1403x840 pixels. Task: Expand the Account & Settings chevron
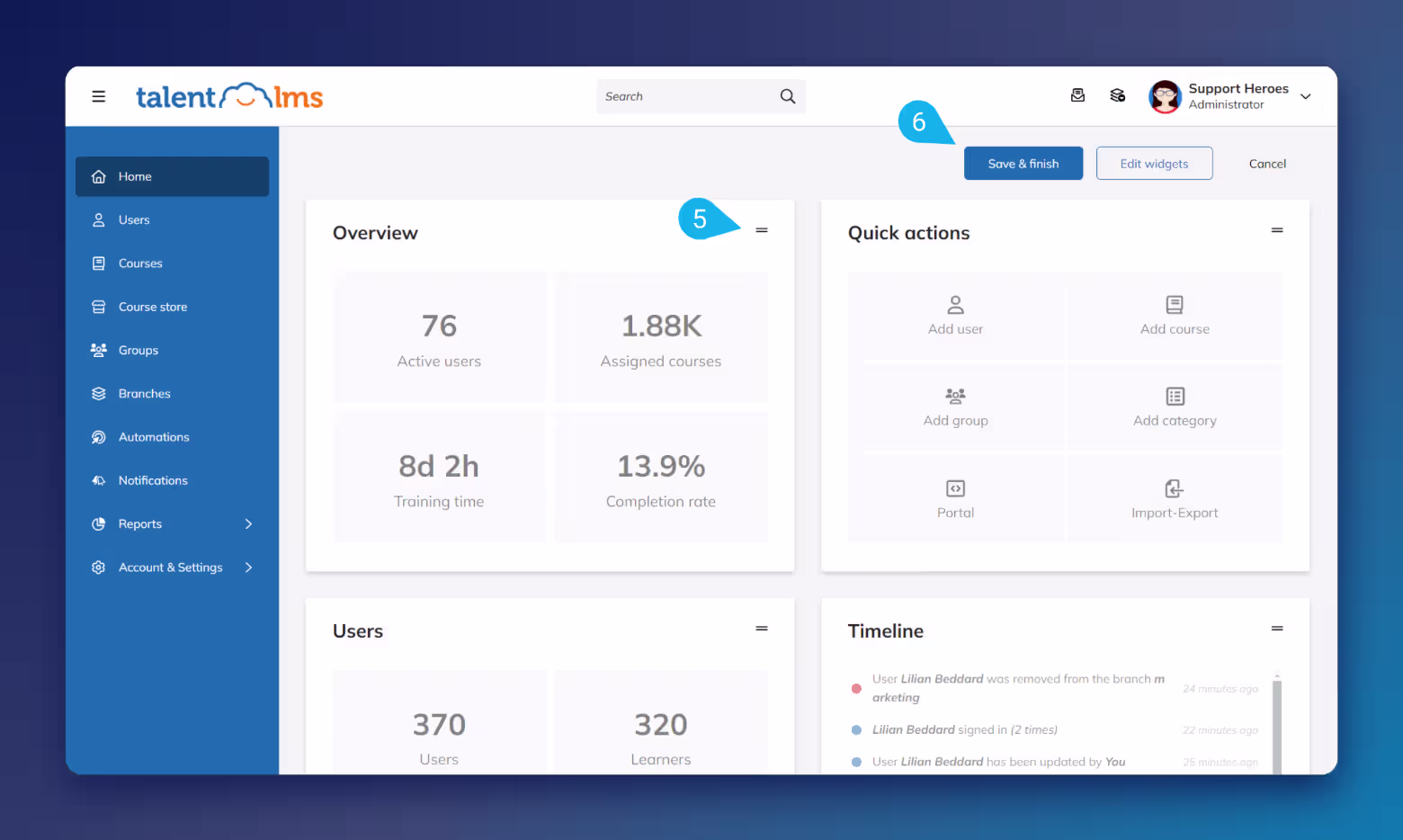tap(249, 567)
